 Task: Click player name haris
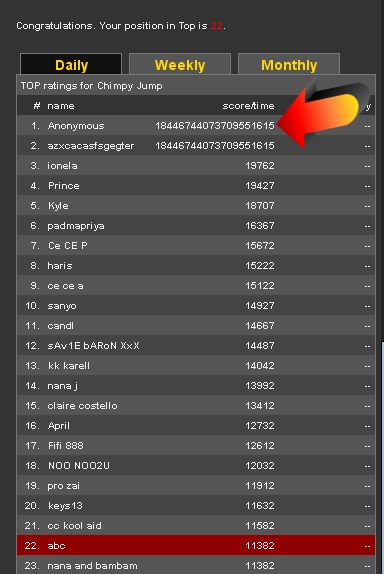point(60,266)
